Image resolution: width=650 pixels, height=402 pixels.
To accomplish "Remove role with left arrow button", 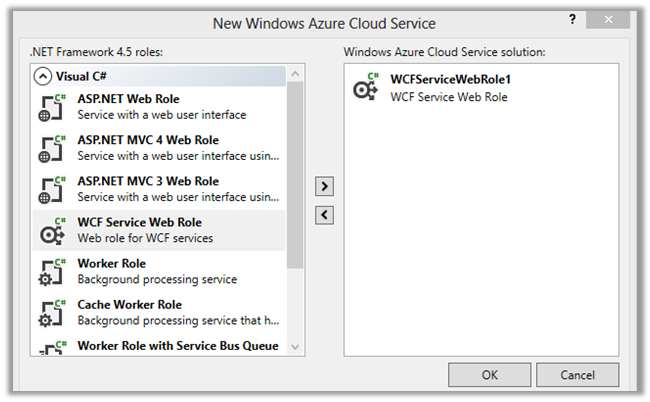I will pyautogui.click(x=324, y=215).
